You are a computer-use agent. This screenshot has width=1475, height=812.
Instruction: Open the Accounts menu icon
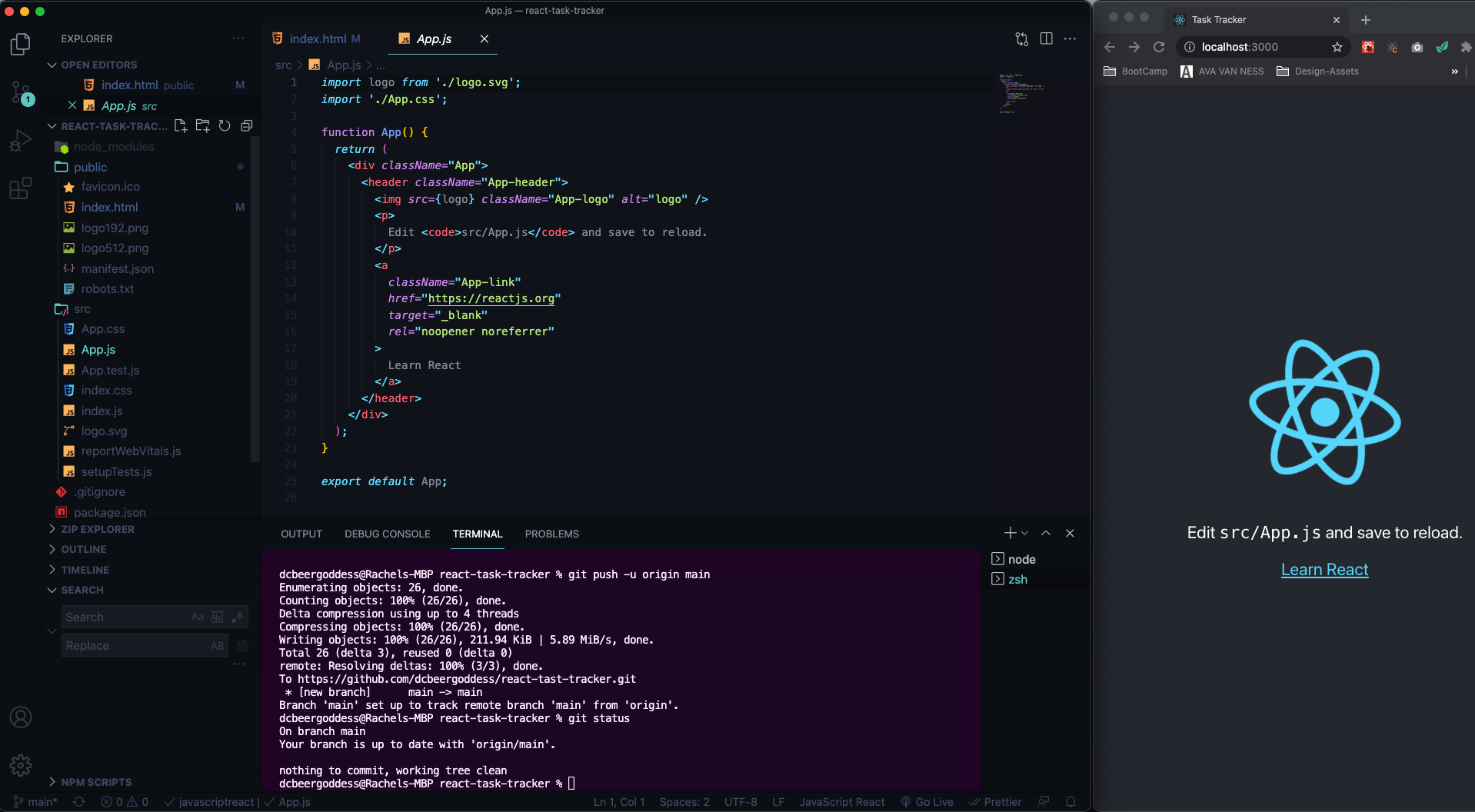(x=21, y=717)
